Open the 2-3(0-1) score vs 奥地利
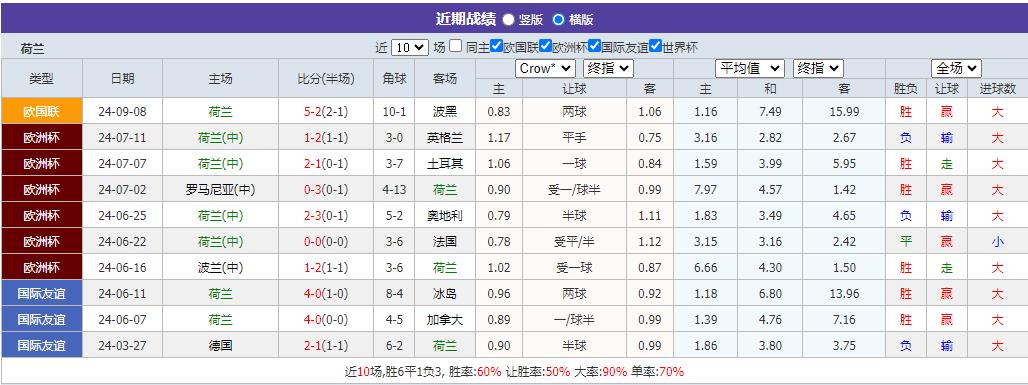This screenshot has width=1028, height=385. (x=326, y=216)
